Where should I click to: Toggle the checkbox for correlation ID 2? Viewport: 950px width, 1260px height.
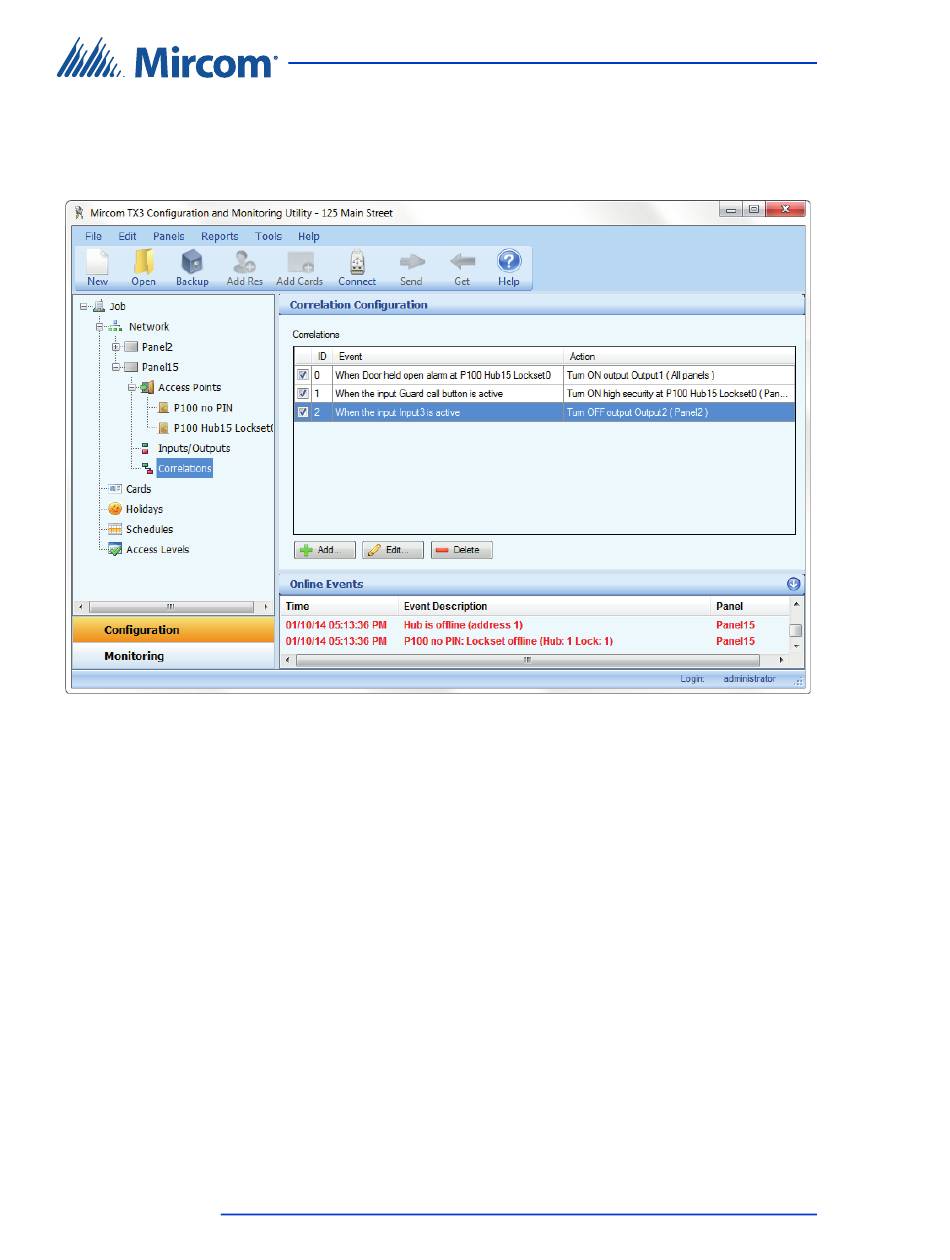(302, 412)
